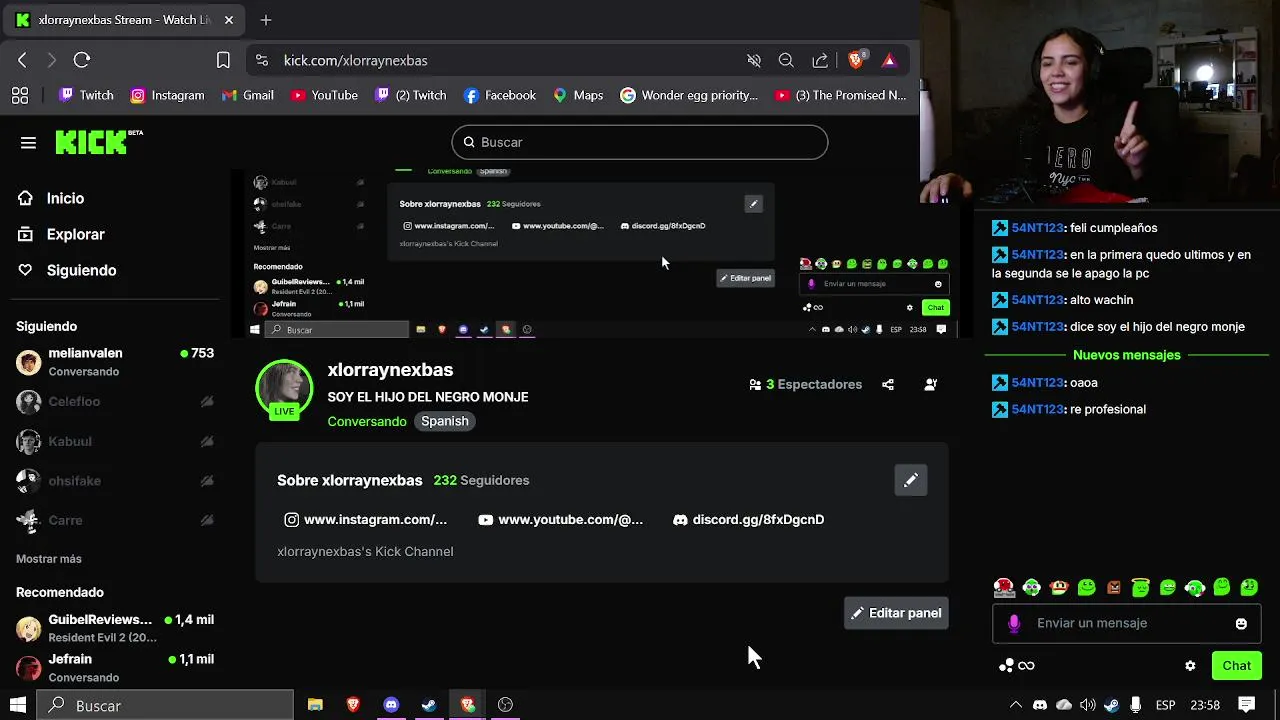Viewport: 1280px width, 720px height.
Task: Open Facebook bookmark
Action: 500,95
